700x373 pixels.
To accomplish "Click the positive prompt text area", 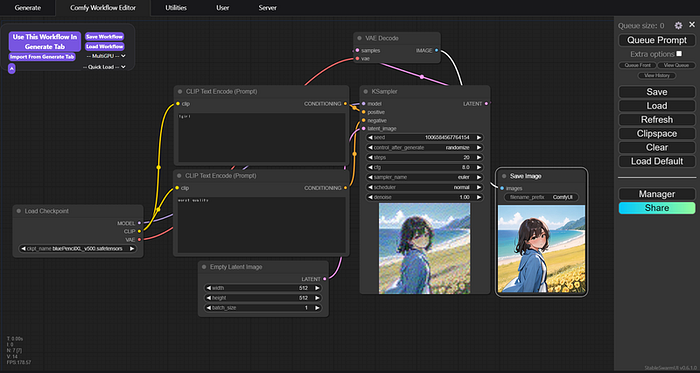I will [x=262, y=137].
